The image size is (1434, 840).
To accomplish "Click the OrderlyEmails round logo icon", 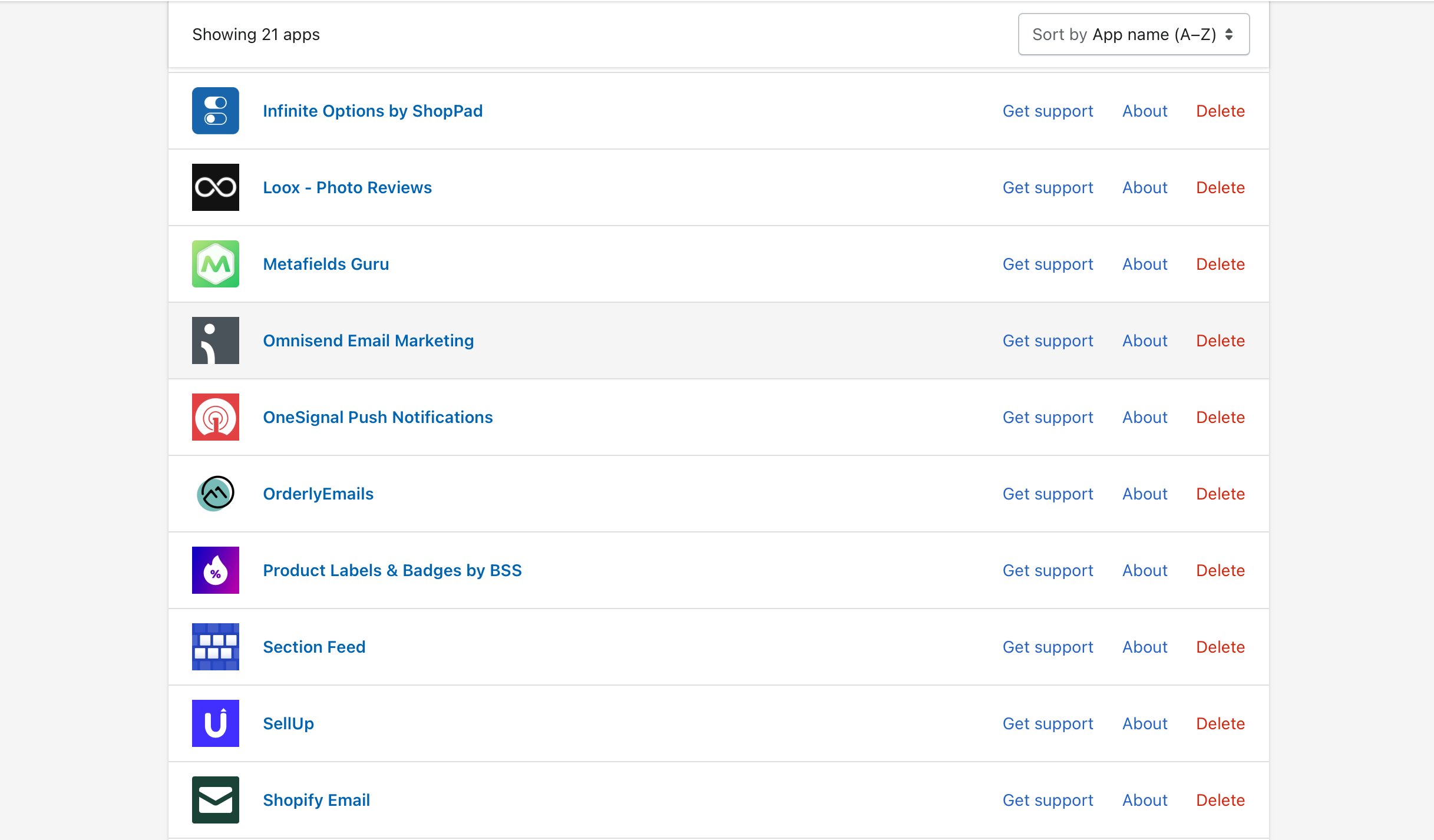I will tap(216, 494).
